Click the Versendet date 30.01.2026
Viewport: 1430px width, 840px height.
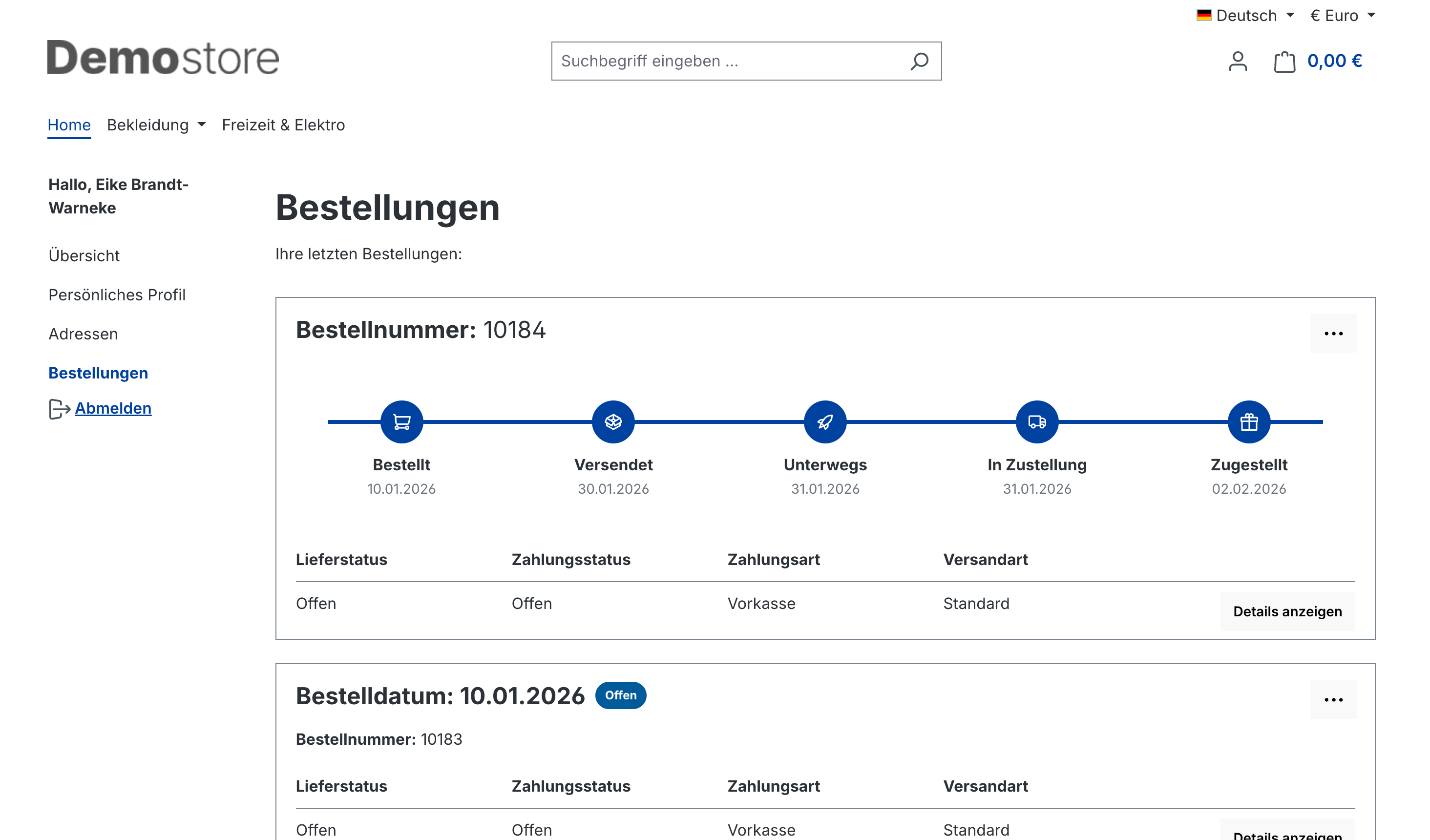click(613, 489)
